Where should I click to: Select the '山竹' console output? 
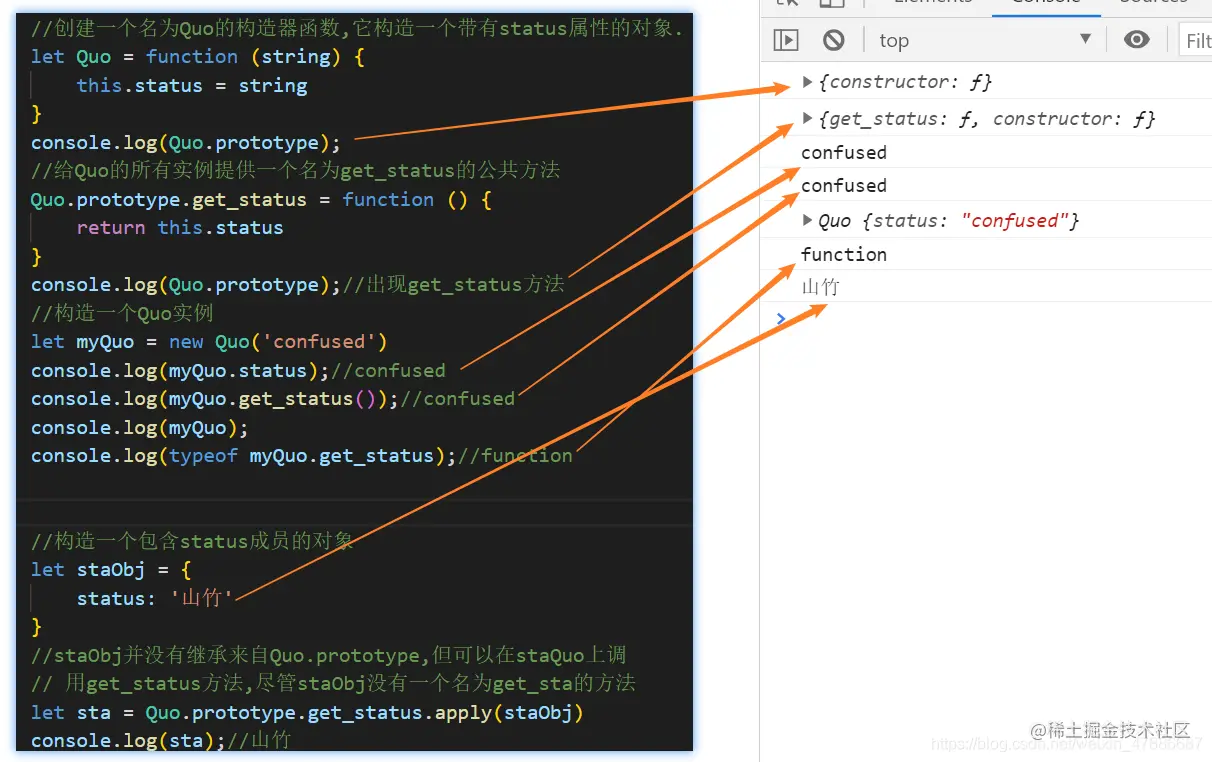pos(821,287)
